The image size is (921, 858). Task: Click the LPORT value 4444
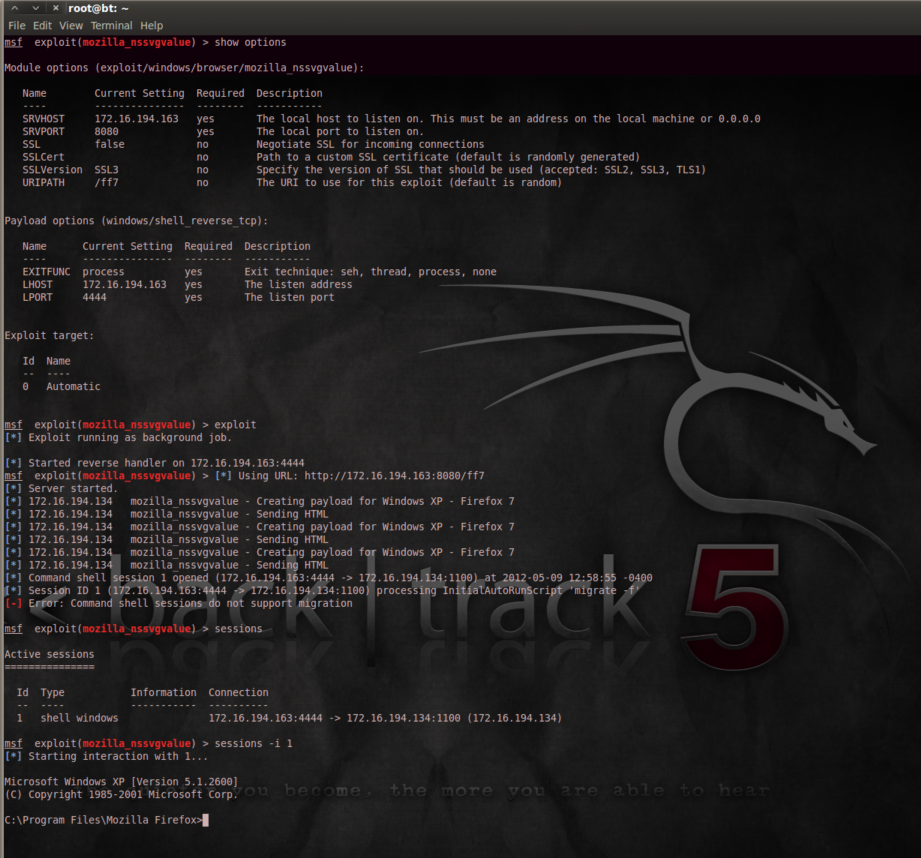pyautogui.click(x=95, y=297)
